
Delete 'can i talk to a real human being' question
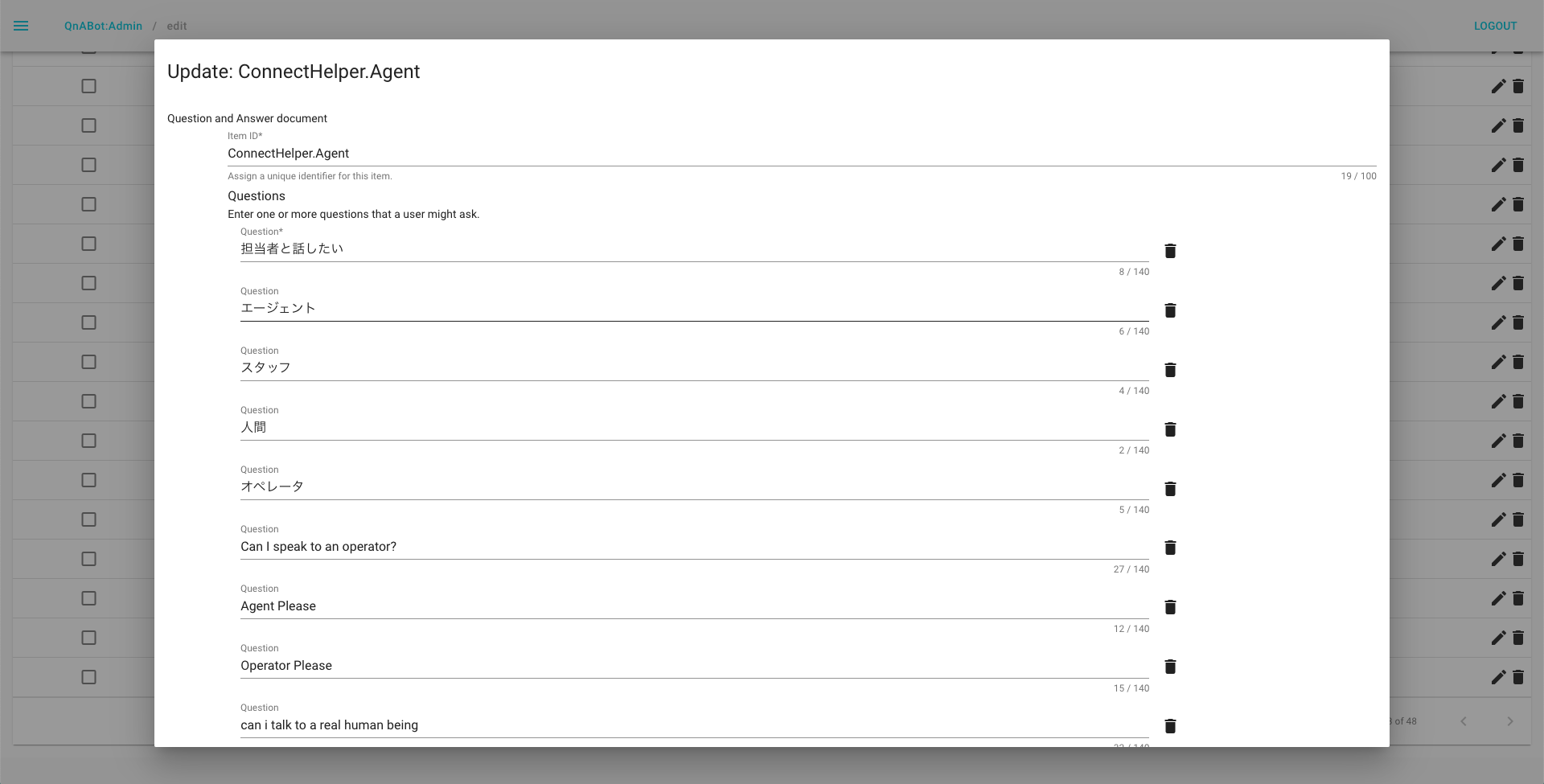tap(1170, 726)
